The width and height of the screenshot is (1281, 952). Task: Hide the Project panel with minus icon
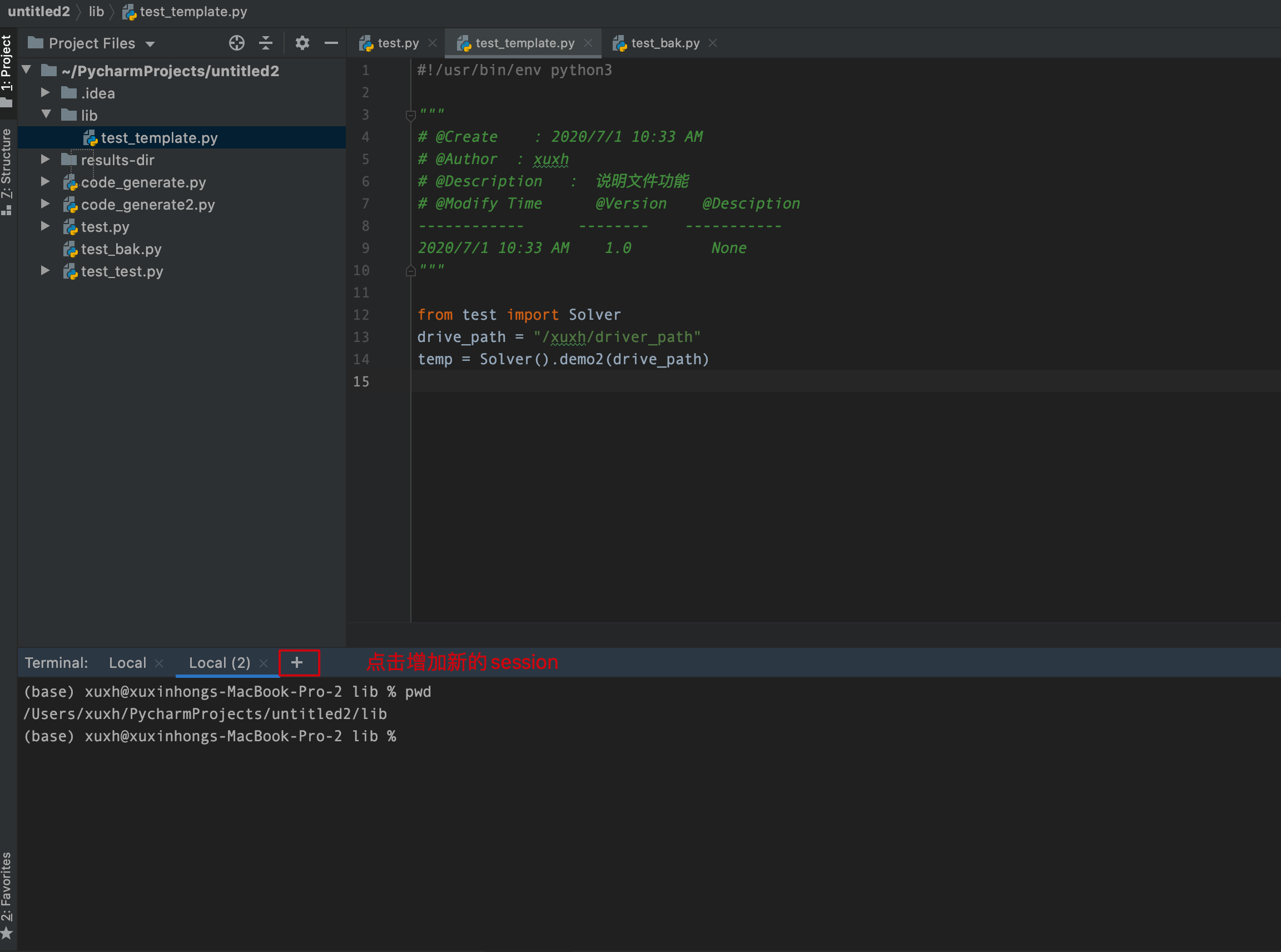pyautogui.click(x=331, y=43)
